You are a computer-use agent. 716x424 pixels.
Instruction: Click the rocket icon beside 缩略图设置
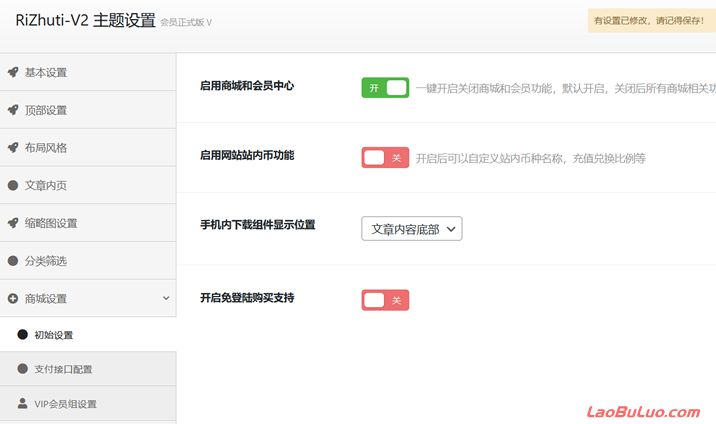[x=13, y=223]
